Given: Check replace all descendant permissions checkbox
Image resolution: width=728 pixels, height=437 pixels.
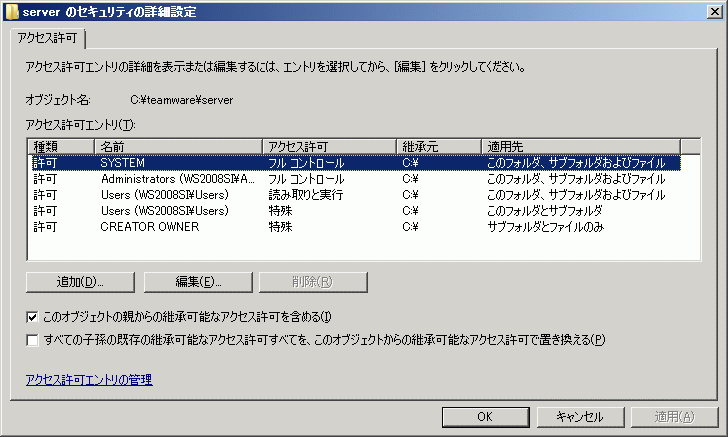Looking at the screenshot, I should click(x=32, y=340).
